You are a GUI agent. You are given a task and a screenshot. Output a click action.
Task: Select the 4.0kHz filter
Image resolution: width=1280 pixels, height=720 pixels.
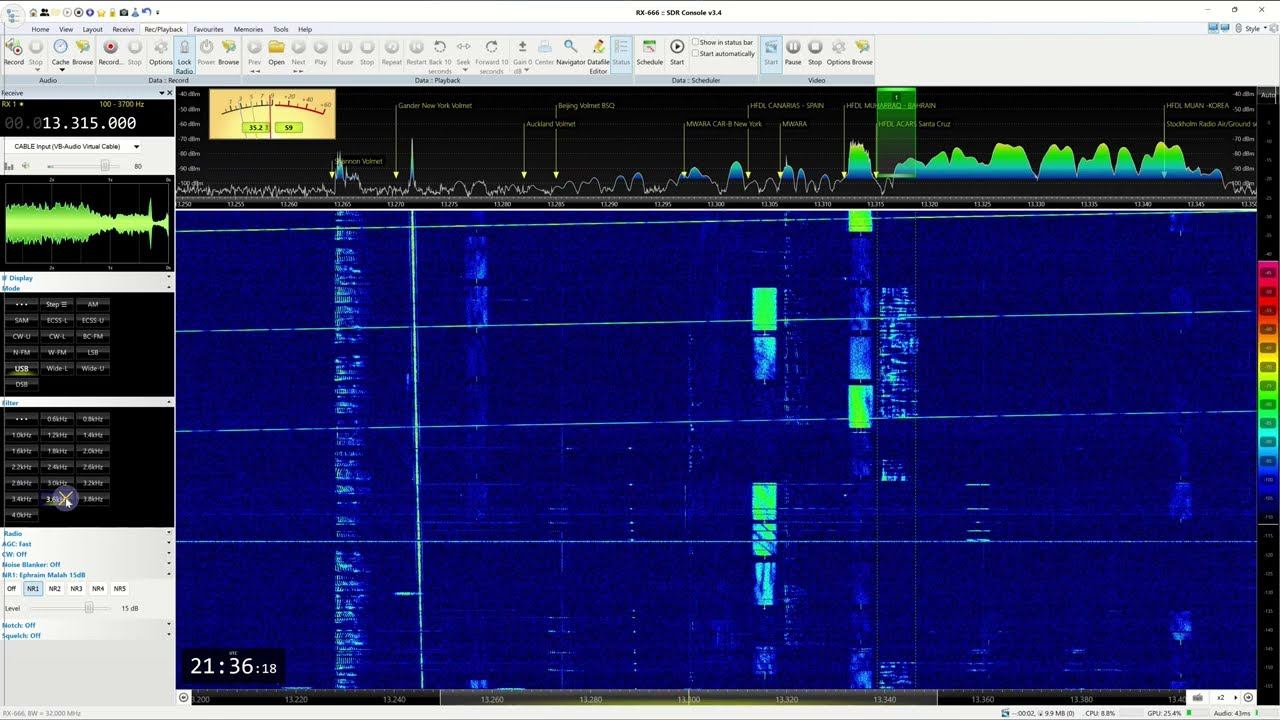tap(21, 515)
